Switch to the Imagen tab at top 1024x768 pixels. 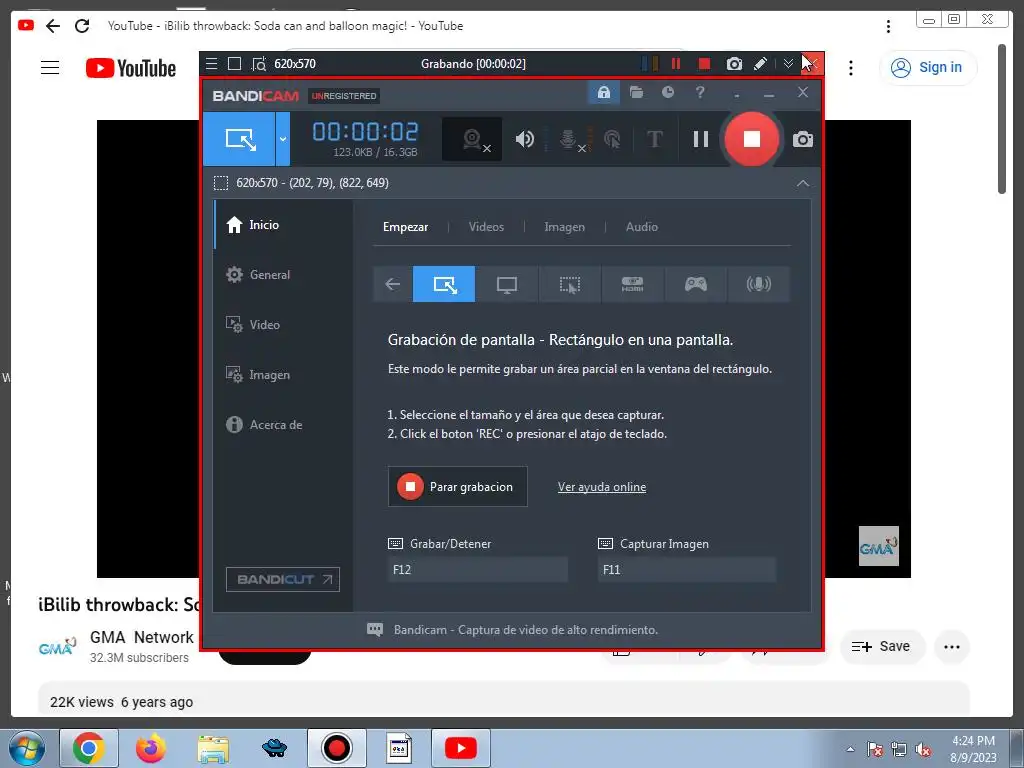click(564, 227)
